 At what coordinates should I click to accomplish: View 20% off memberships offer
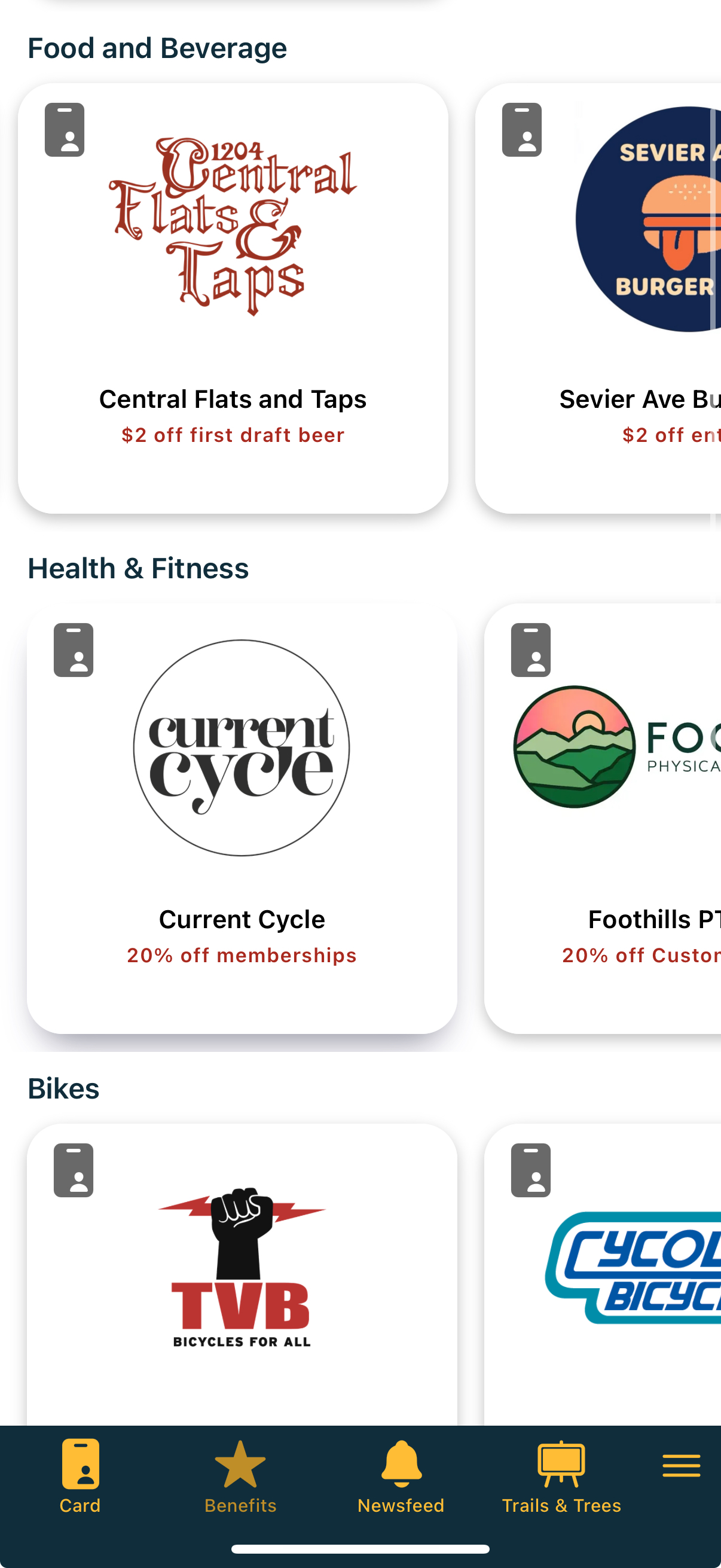pos(242,956)
